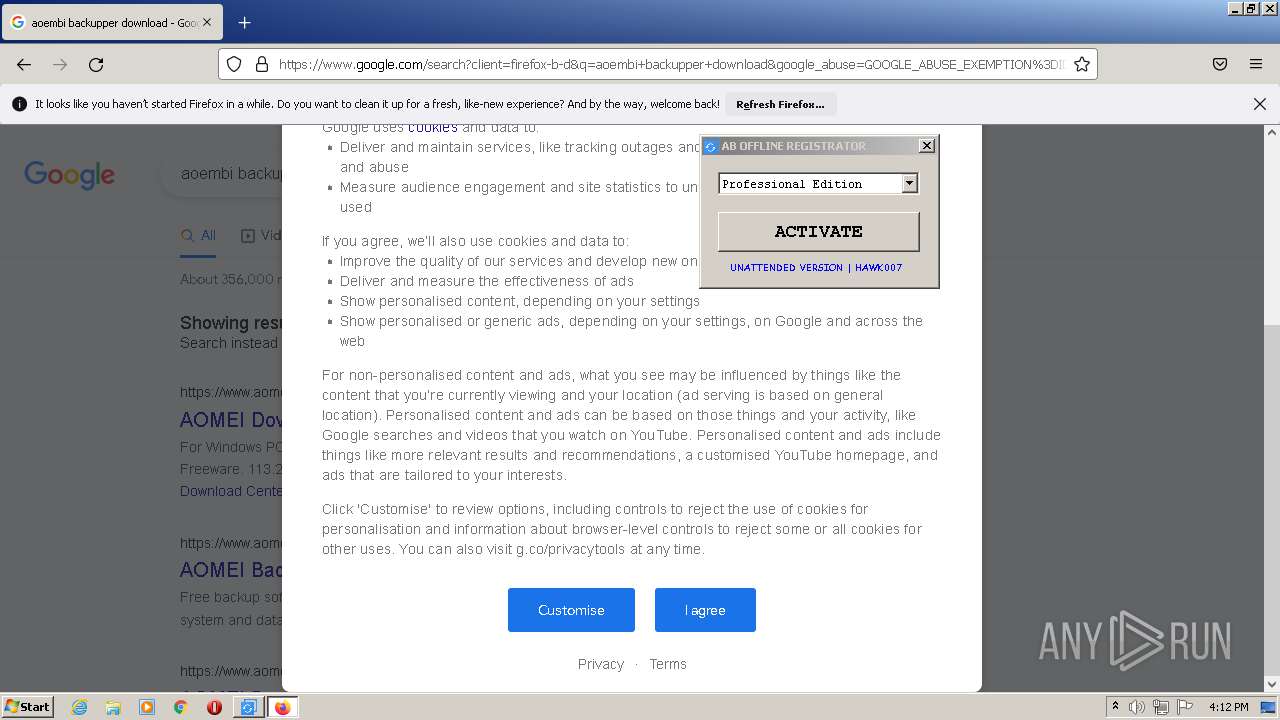Click the ACTIVATE button
This screenshot has height=720, width=1280.
coord(818,231)
